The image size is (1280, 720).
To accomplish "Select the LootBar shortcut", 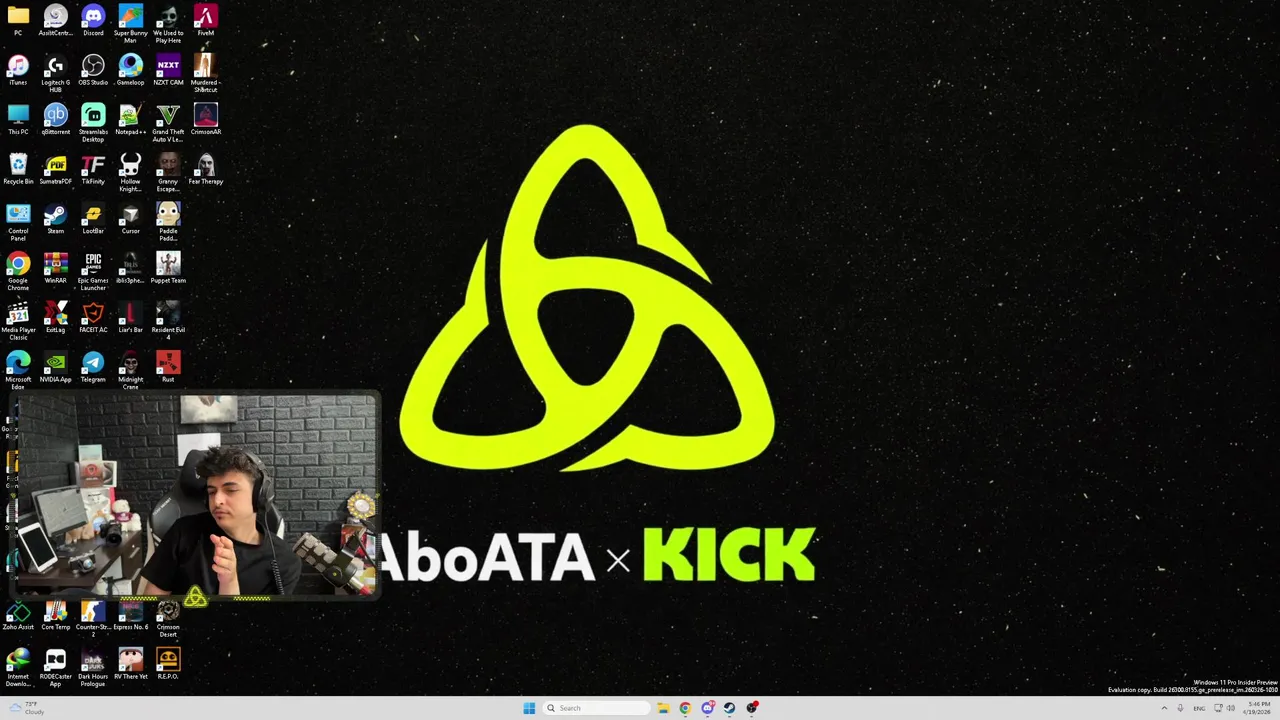I will (x=93, y=218).
